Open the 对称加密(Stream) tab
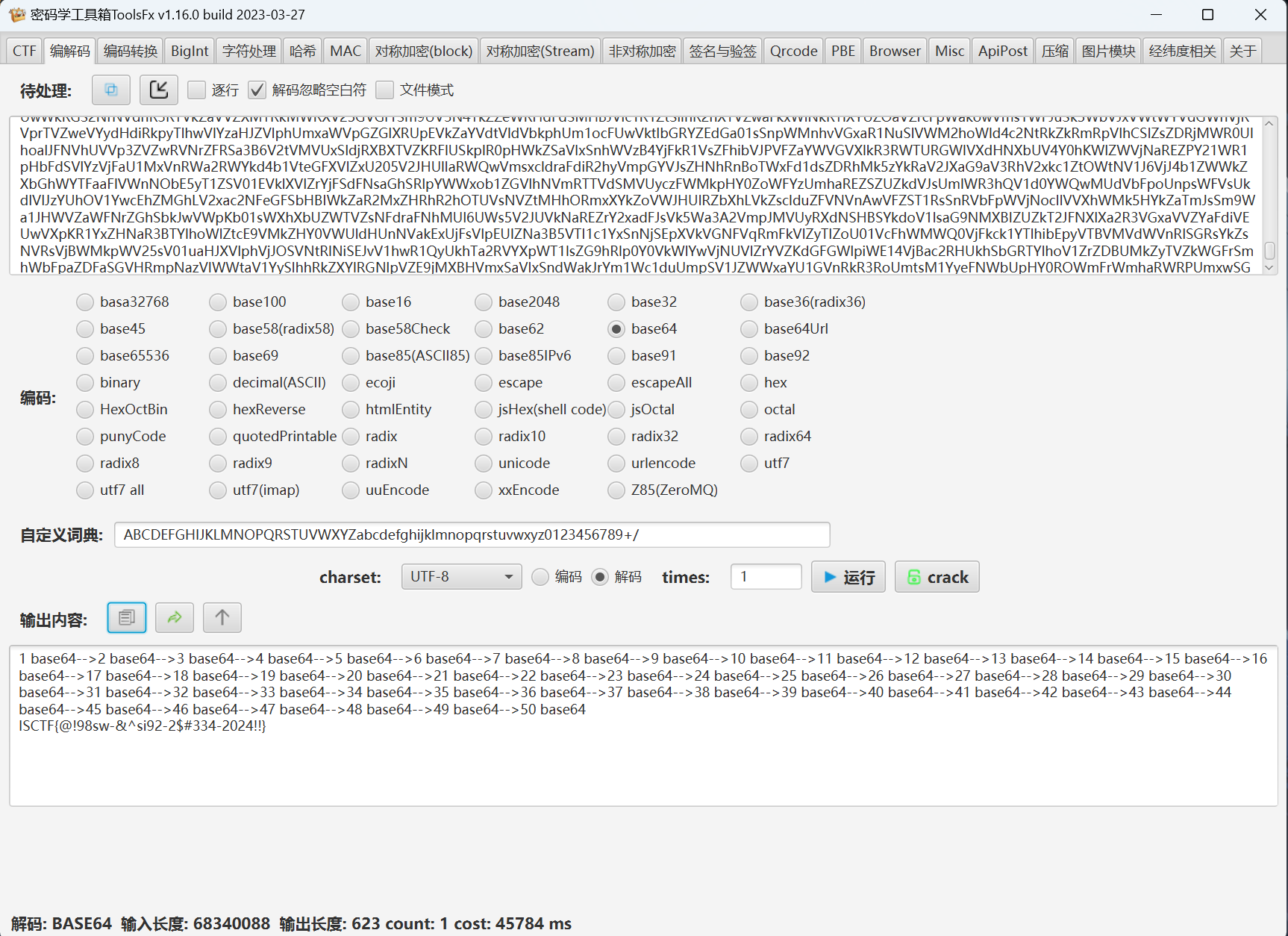 click(x=540, y=51)
